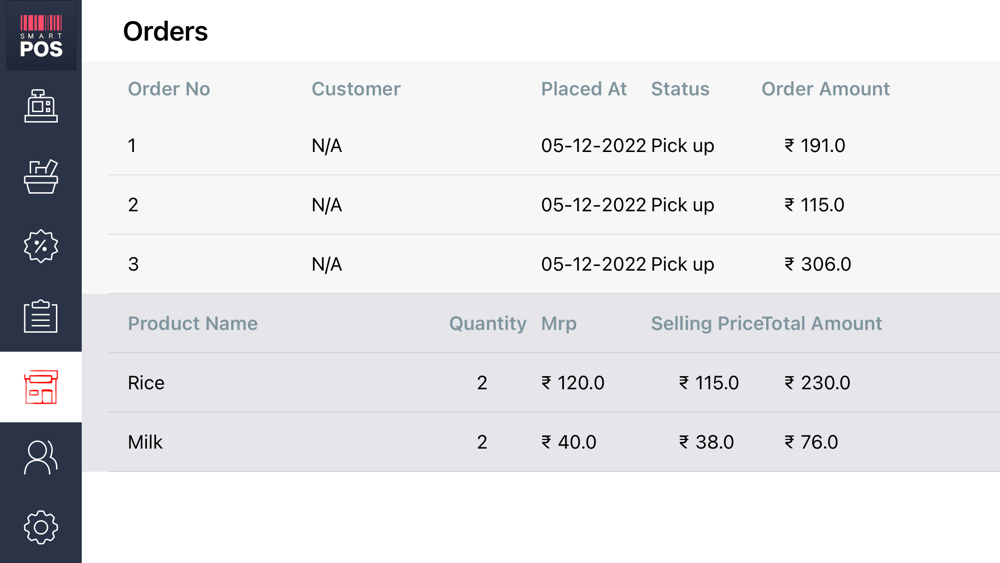
Task: Click the ₹ 191.0 order amount
Action: [x=815, y=146]
